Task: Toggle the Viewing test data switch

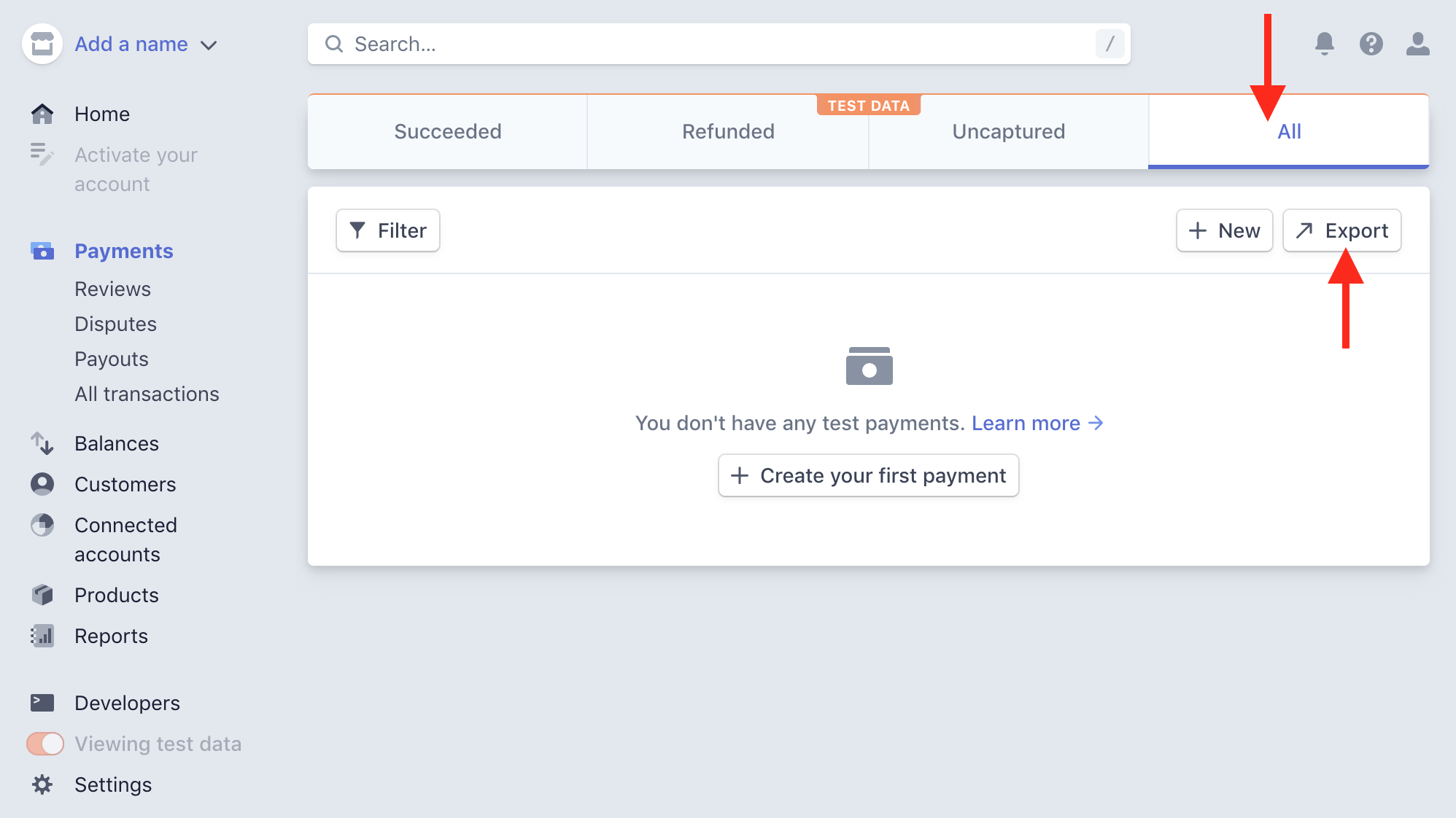Action: tap(45, 744)
